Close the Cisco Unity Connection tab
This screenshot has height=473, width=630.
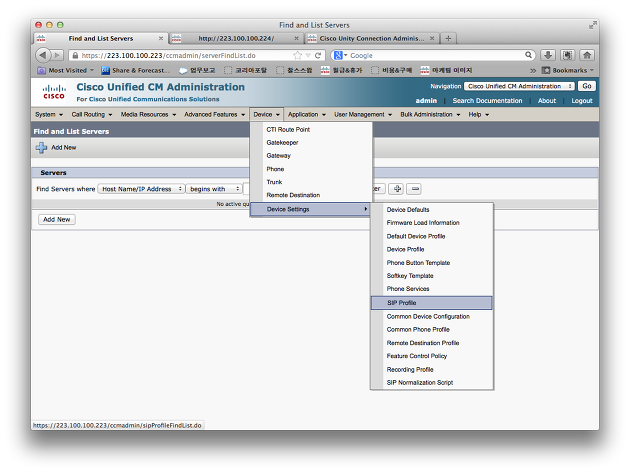tap(432, 38)
